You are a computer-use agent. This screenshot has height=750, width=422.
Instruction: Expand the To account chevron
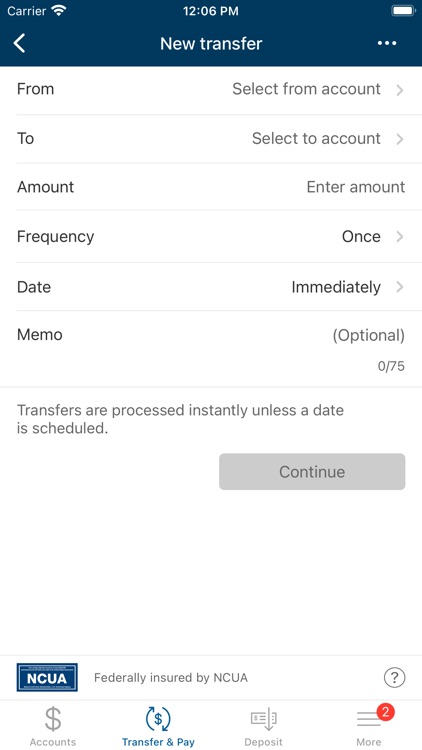[x=400, y=139]
